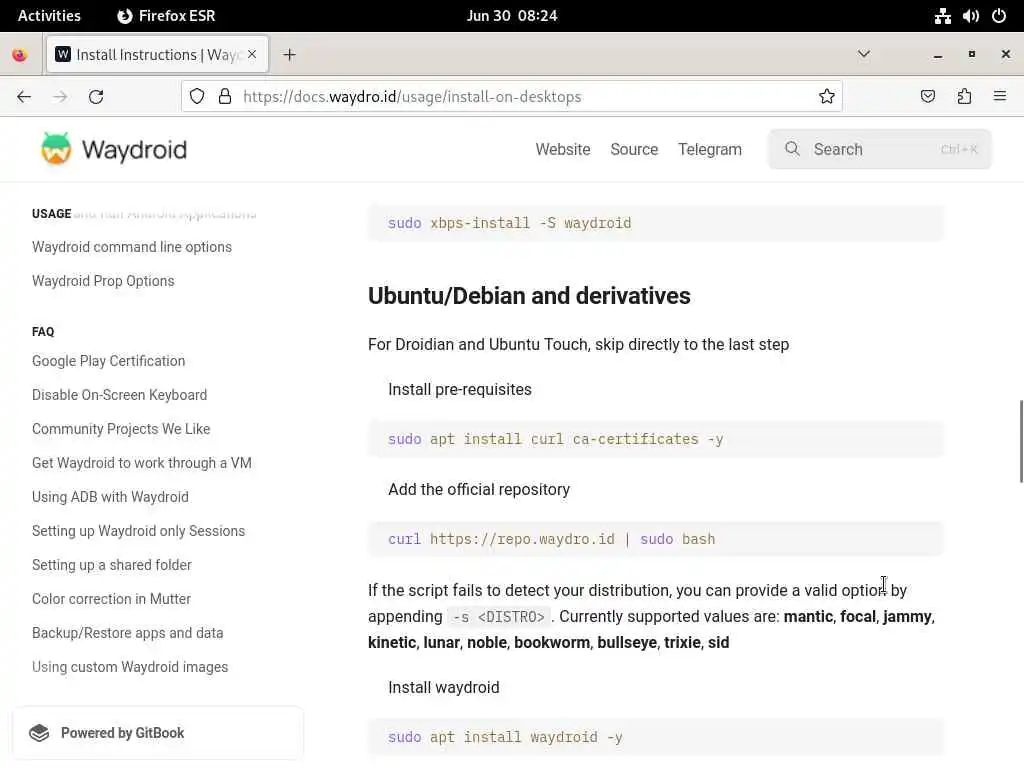Click the curl repo.waydro.id command
1024x768 pixels.
coord(551,539)
